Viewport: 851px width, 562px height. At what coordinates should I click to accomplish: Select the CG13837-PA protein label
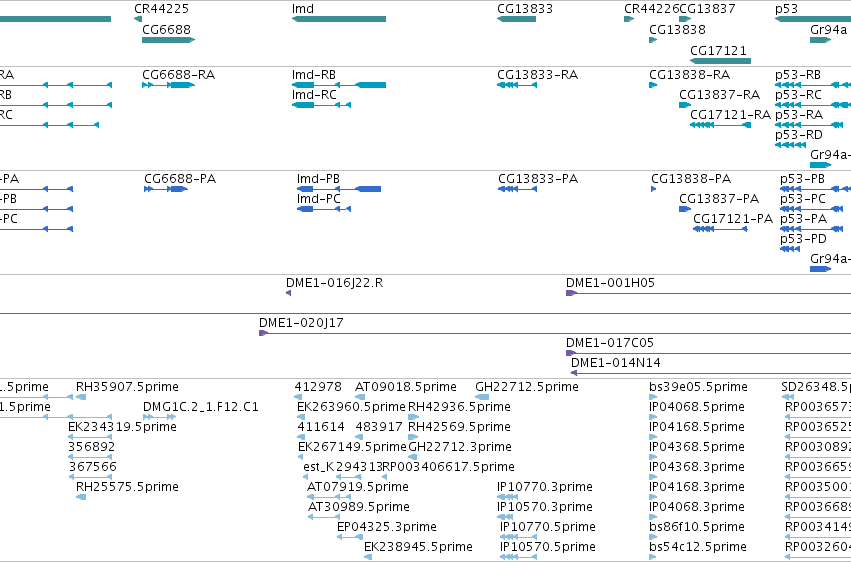pyautogui.click(x=719, y=199)
